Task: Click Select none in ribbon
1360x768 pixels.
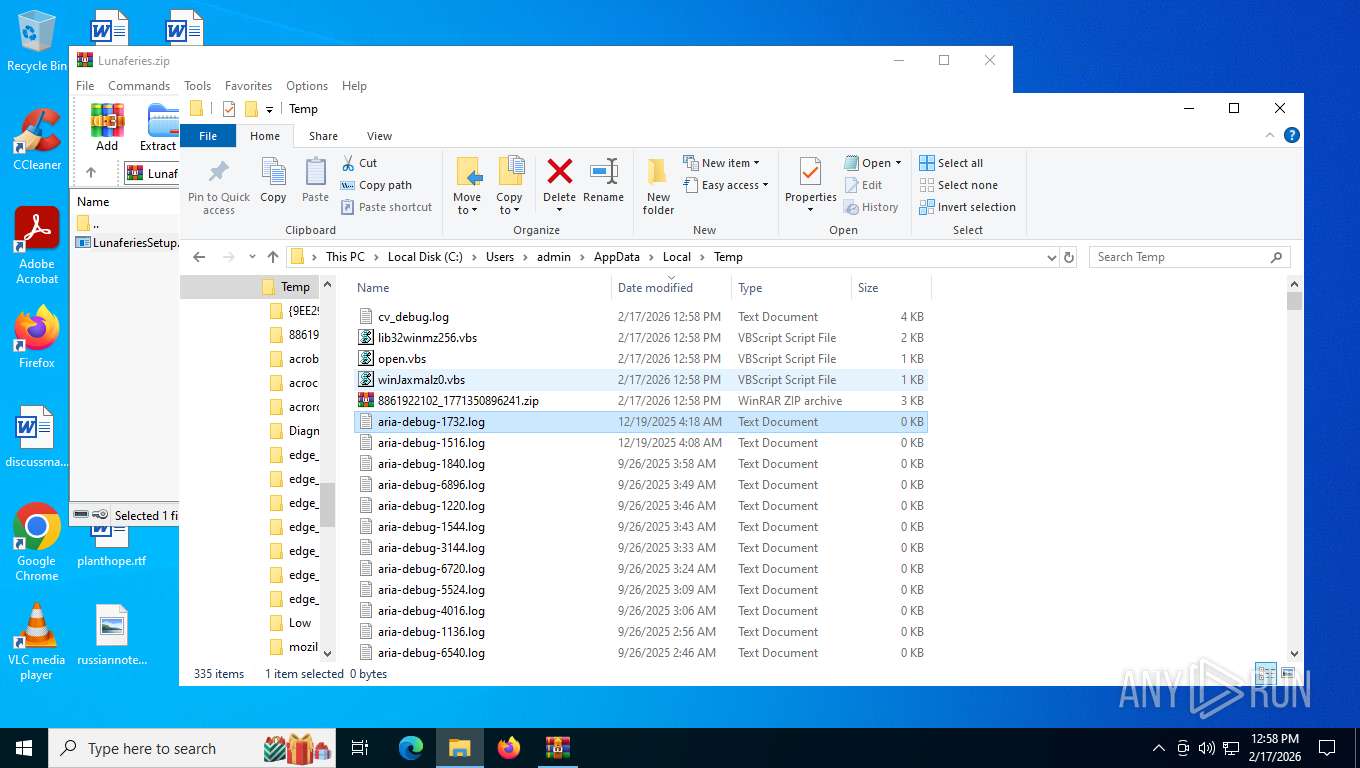Action: (958, 185)
